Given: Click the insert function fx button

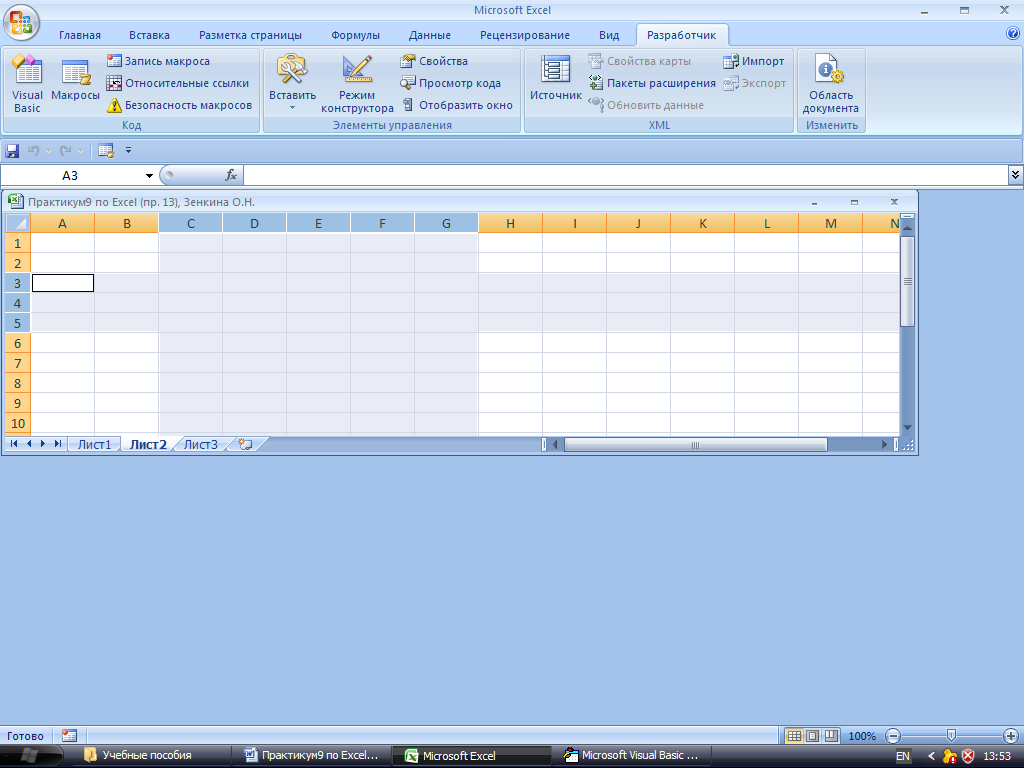Looking at the screenshot, I should pos(231,175).
